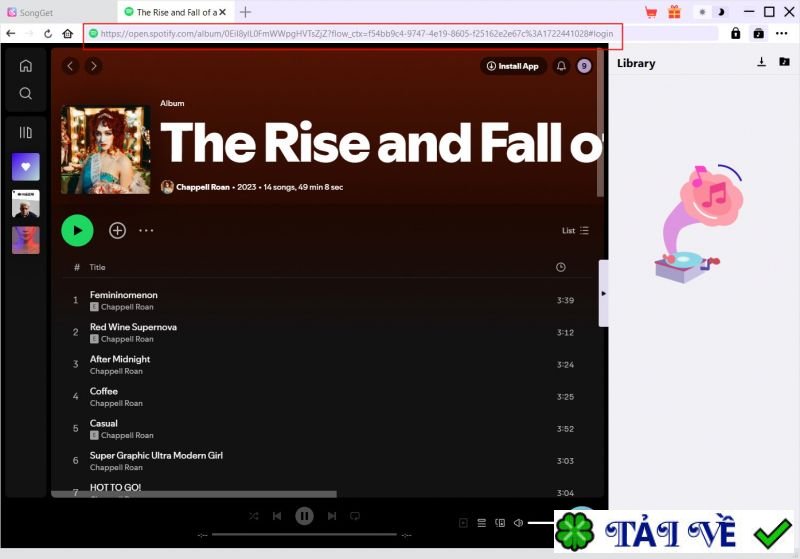Go to the browser home page icon
Viewport: 800px width, 559px height.
click(x=67, y=34)
